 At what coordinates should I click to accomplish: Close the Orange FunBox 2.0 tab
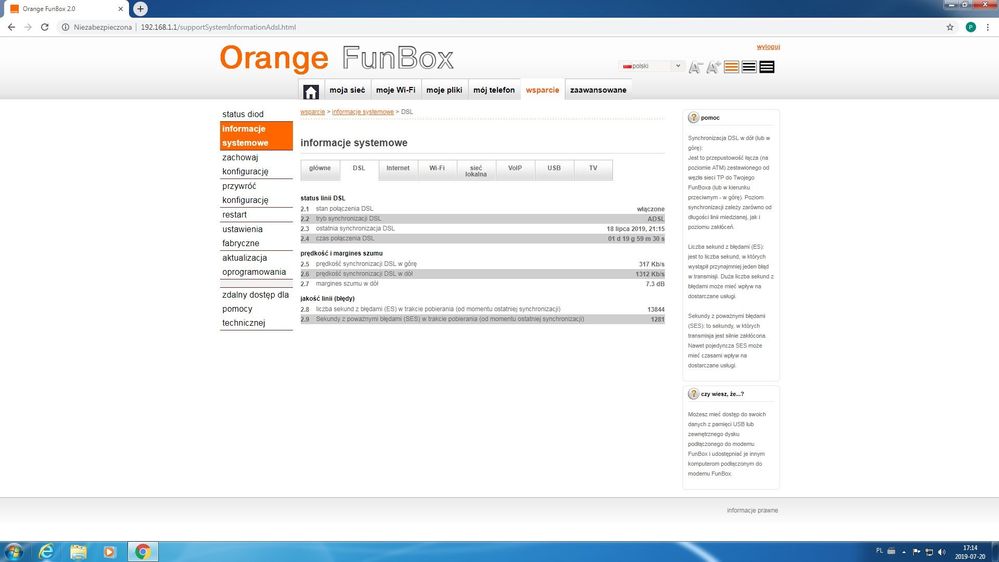(120, 9)
